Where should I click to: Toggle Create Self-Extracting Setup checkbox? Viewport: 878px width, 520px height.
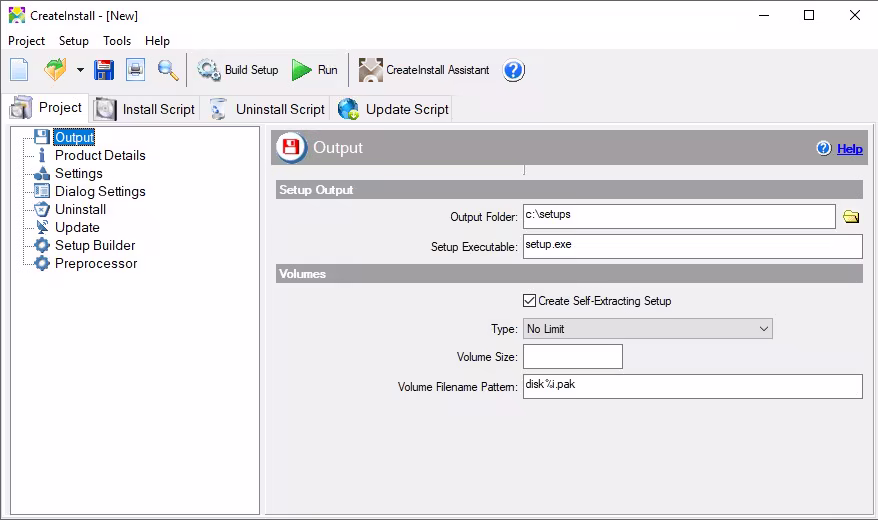click(x=529, y=301)
